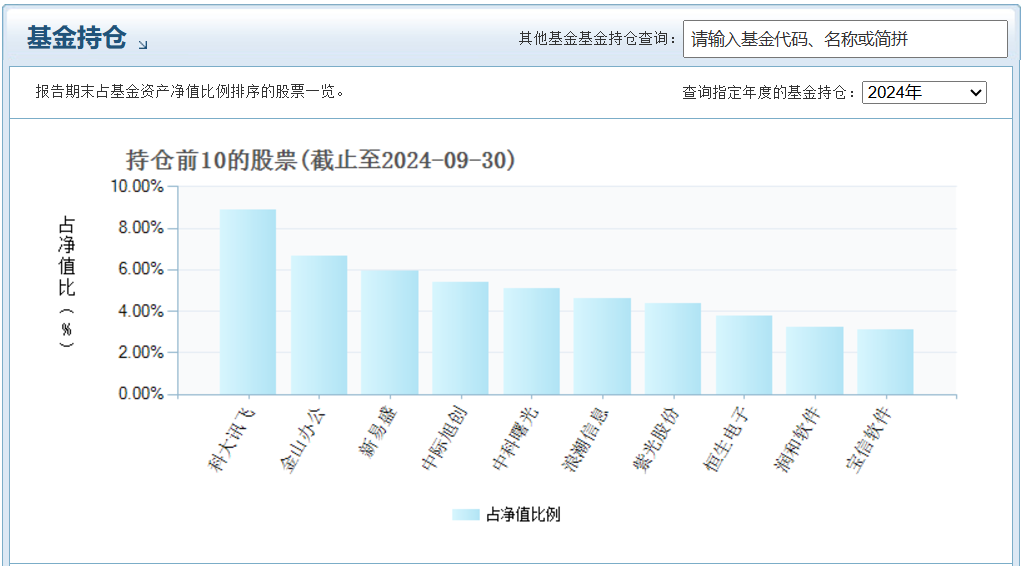1021x566 pixels.
Task: Click the 2.00% y-axis value
Action: (141, 352)
